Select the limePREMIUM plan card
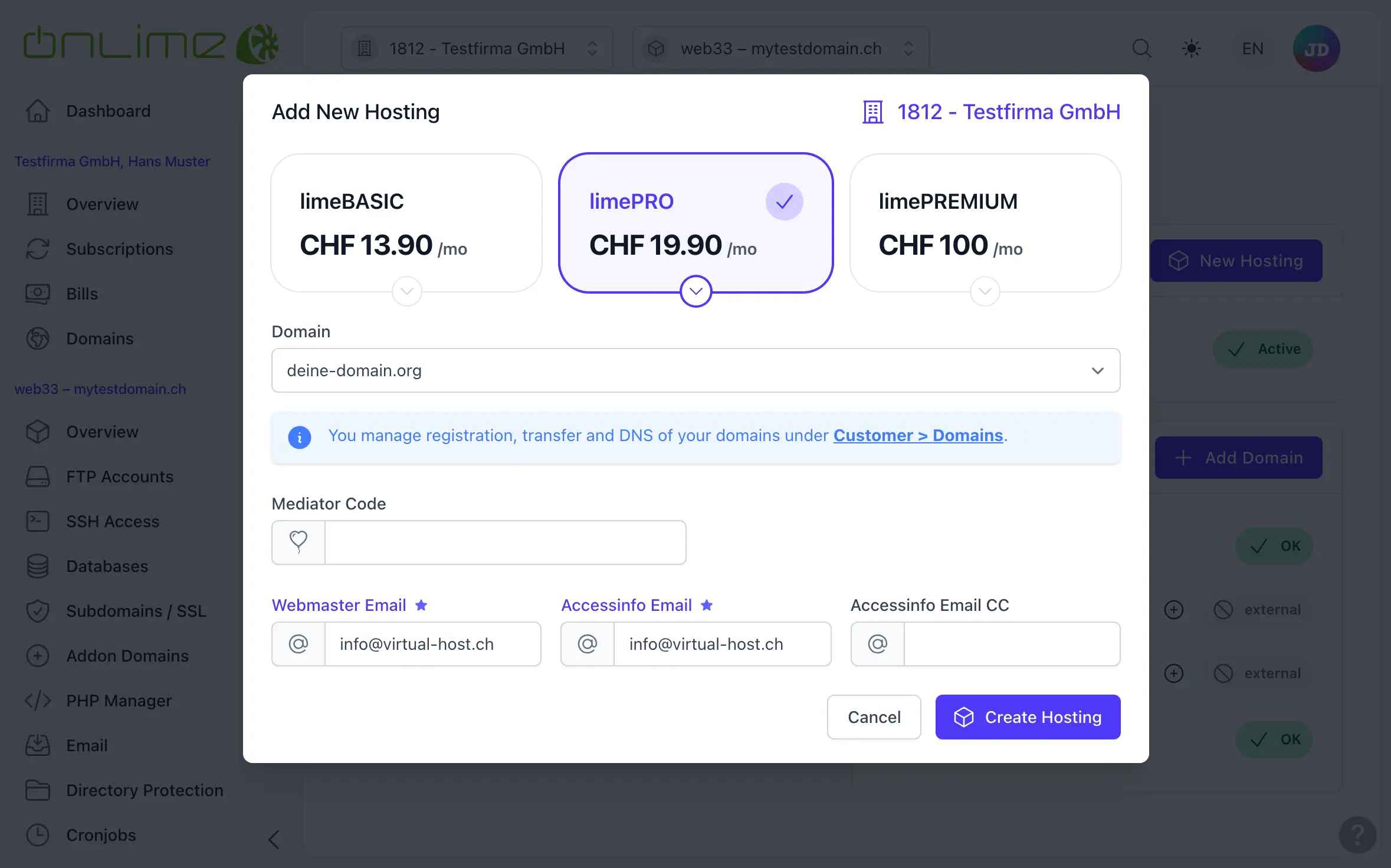 click(985, 223)
